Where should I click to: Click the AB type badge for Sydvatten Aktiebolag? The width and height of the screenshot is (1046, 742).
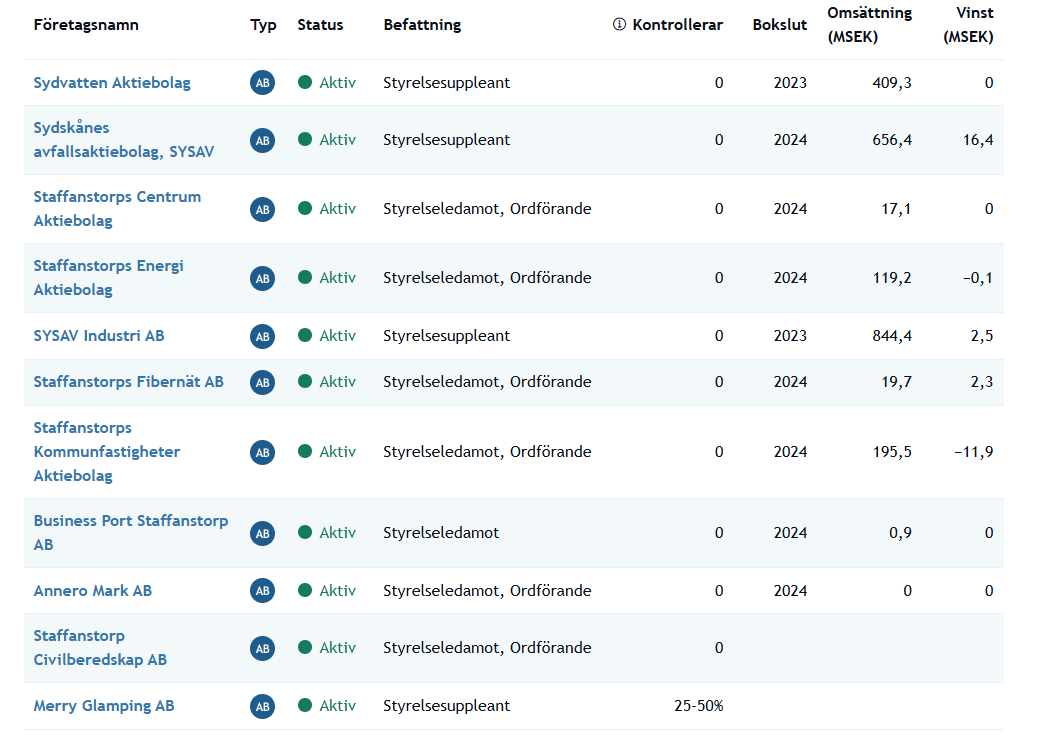pos(262,83)
